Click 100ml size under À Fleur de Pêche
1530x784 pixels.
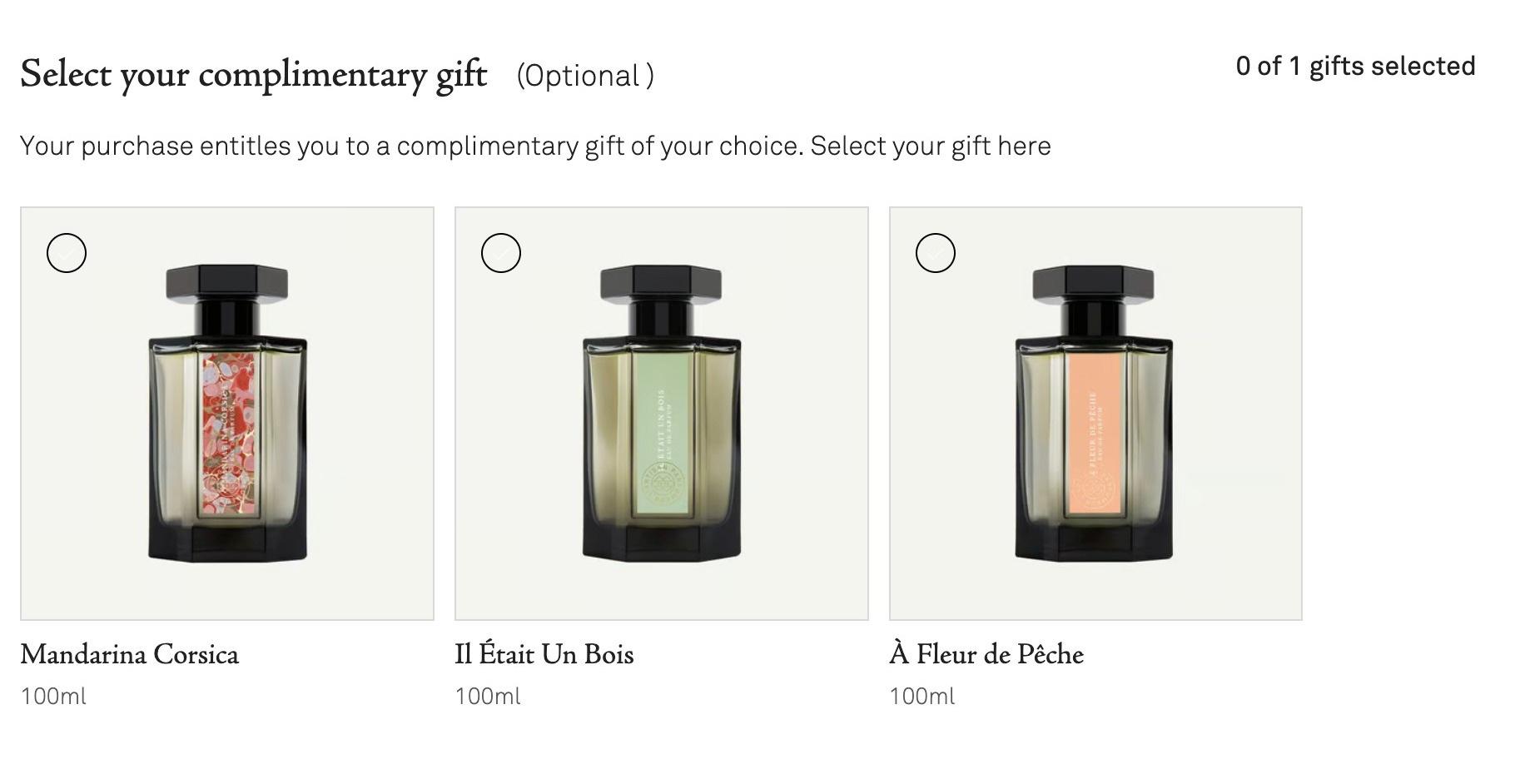(x=922, y=697)
